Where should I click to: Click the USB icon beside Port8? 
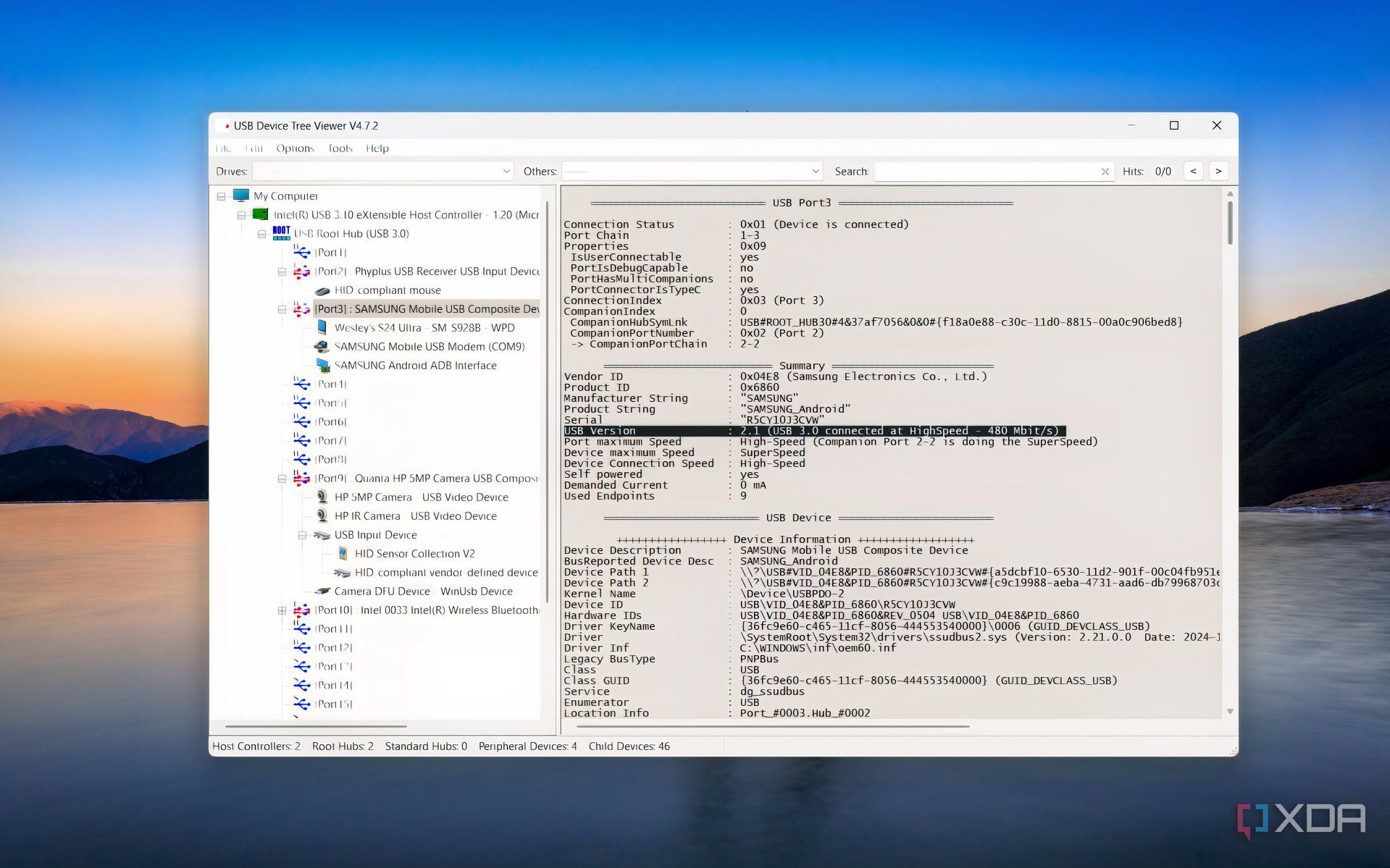tap(302, 459)
